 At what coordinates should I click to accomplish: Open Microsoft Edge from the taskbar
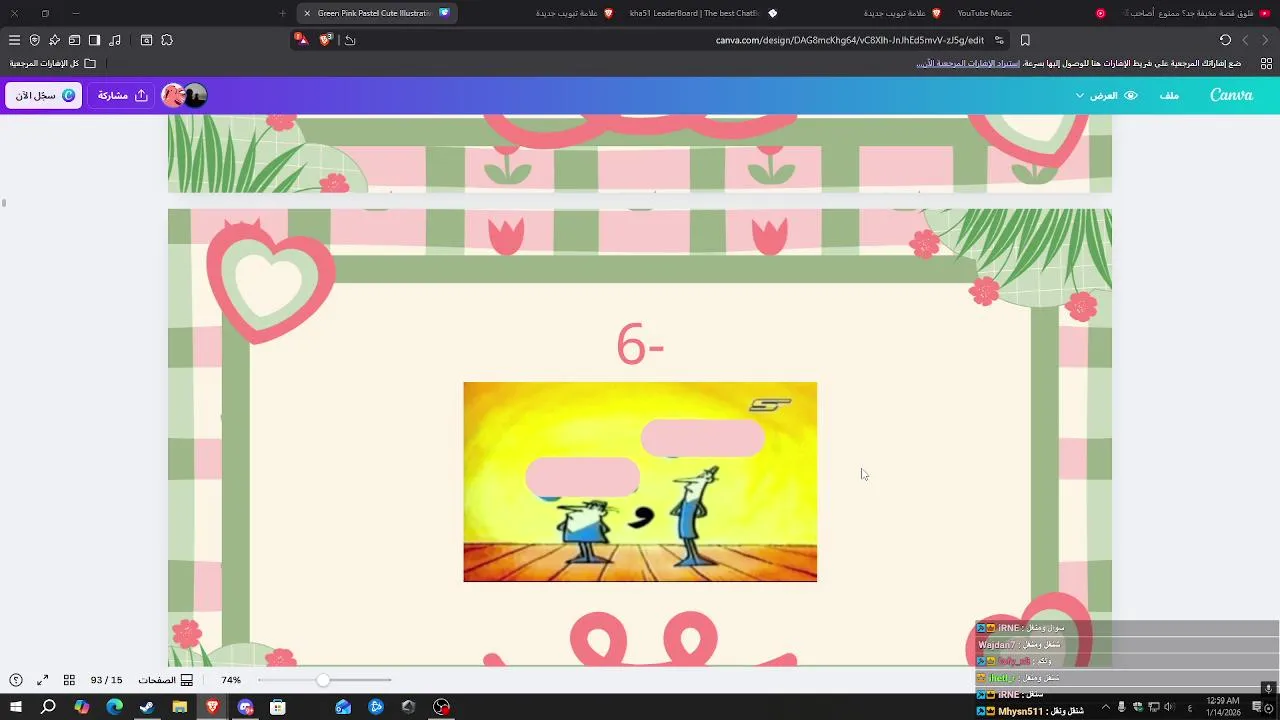(114, 707)
